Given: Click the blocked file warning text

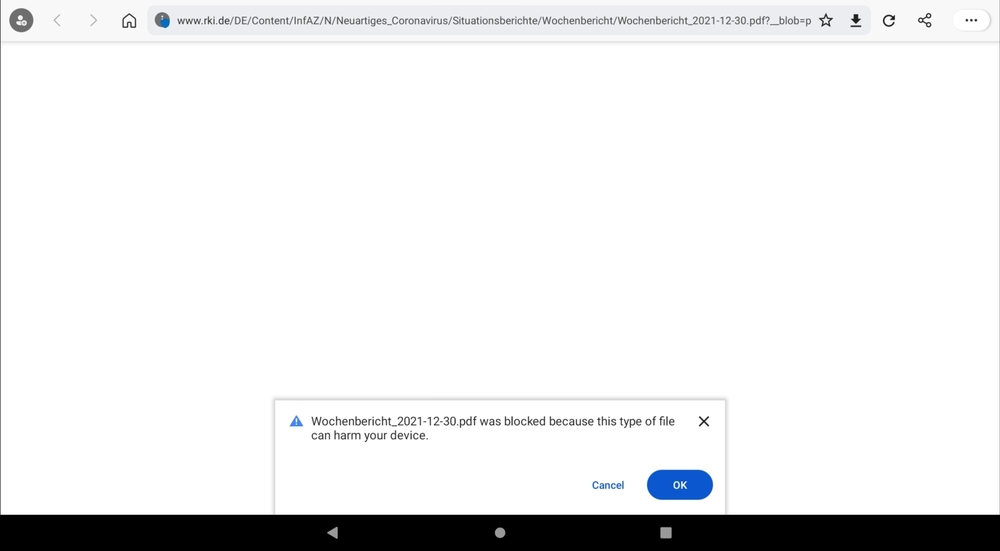Looking at the screenshot, I should click(493, 429).
